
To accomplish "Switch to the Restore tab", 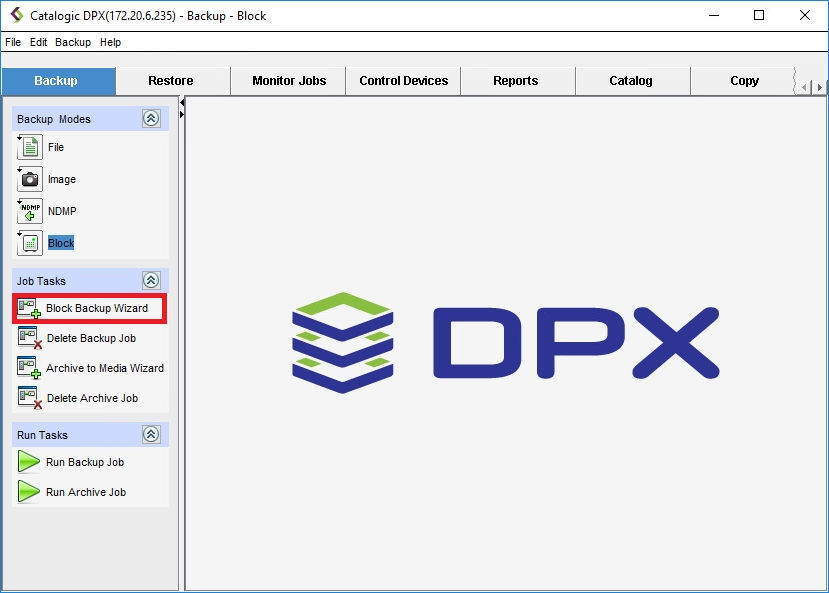I will click(171, 81).
